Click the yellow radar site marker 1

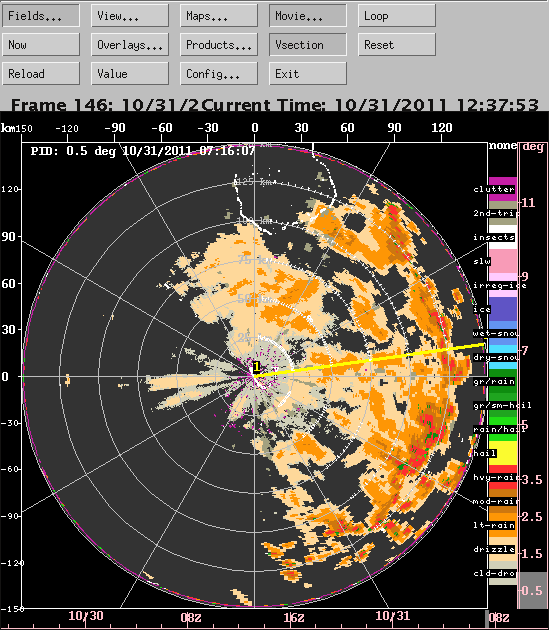256,367
